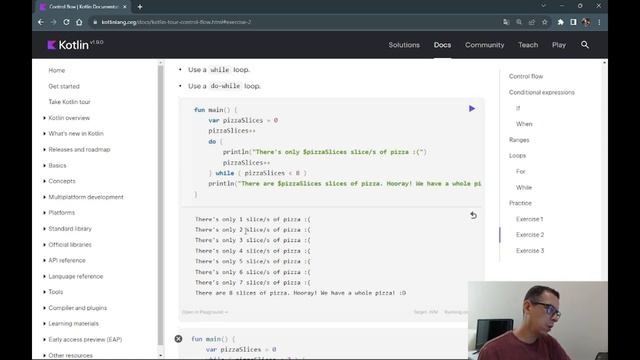The image size is (640, 360).
Task: Click the address bar URL
Action: [176, 22]
